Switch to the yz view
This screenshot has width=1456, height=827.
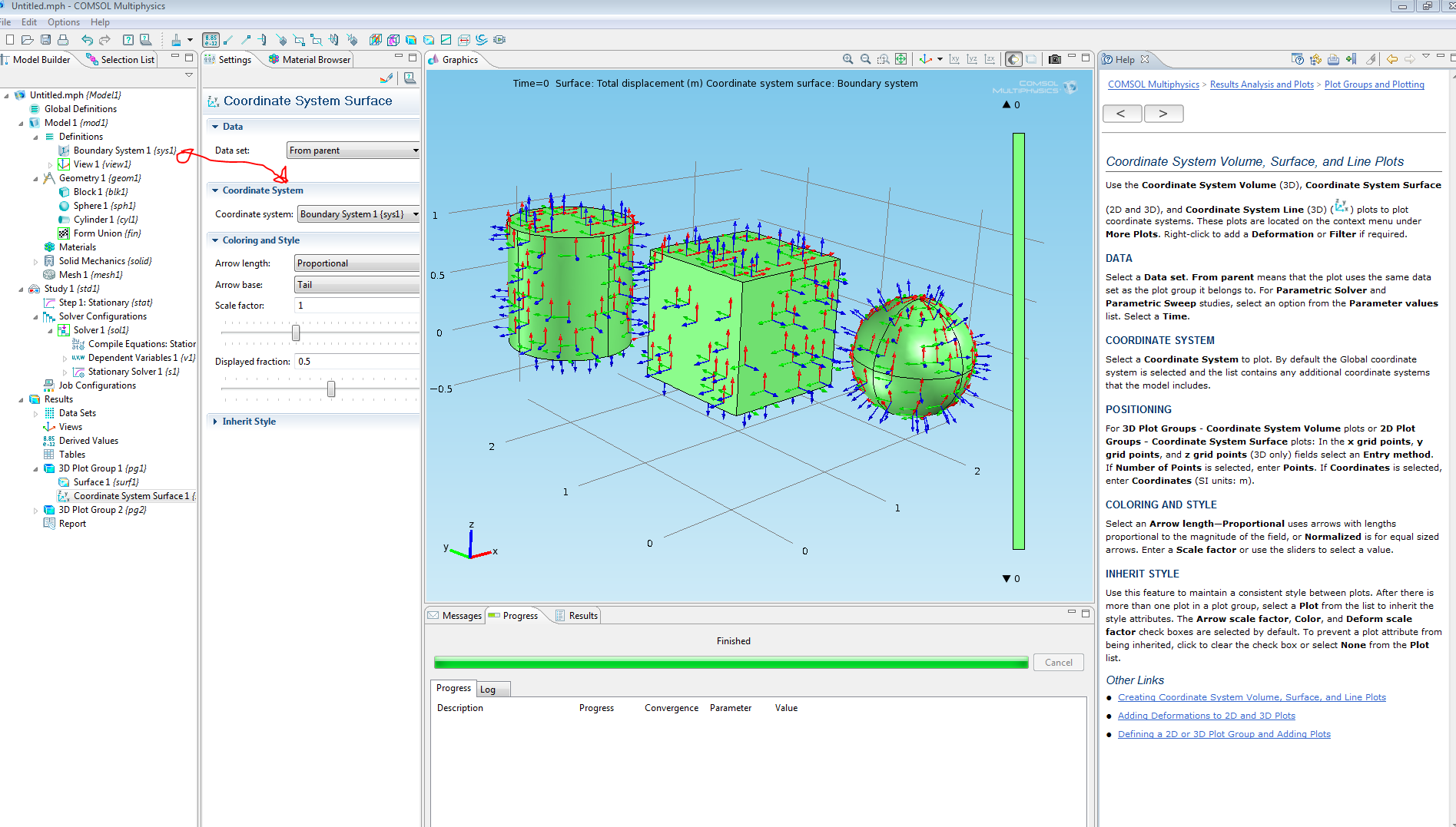(972, 59)
